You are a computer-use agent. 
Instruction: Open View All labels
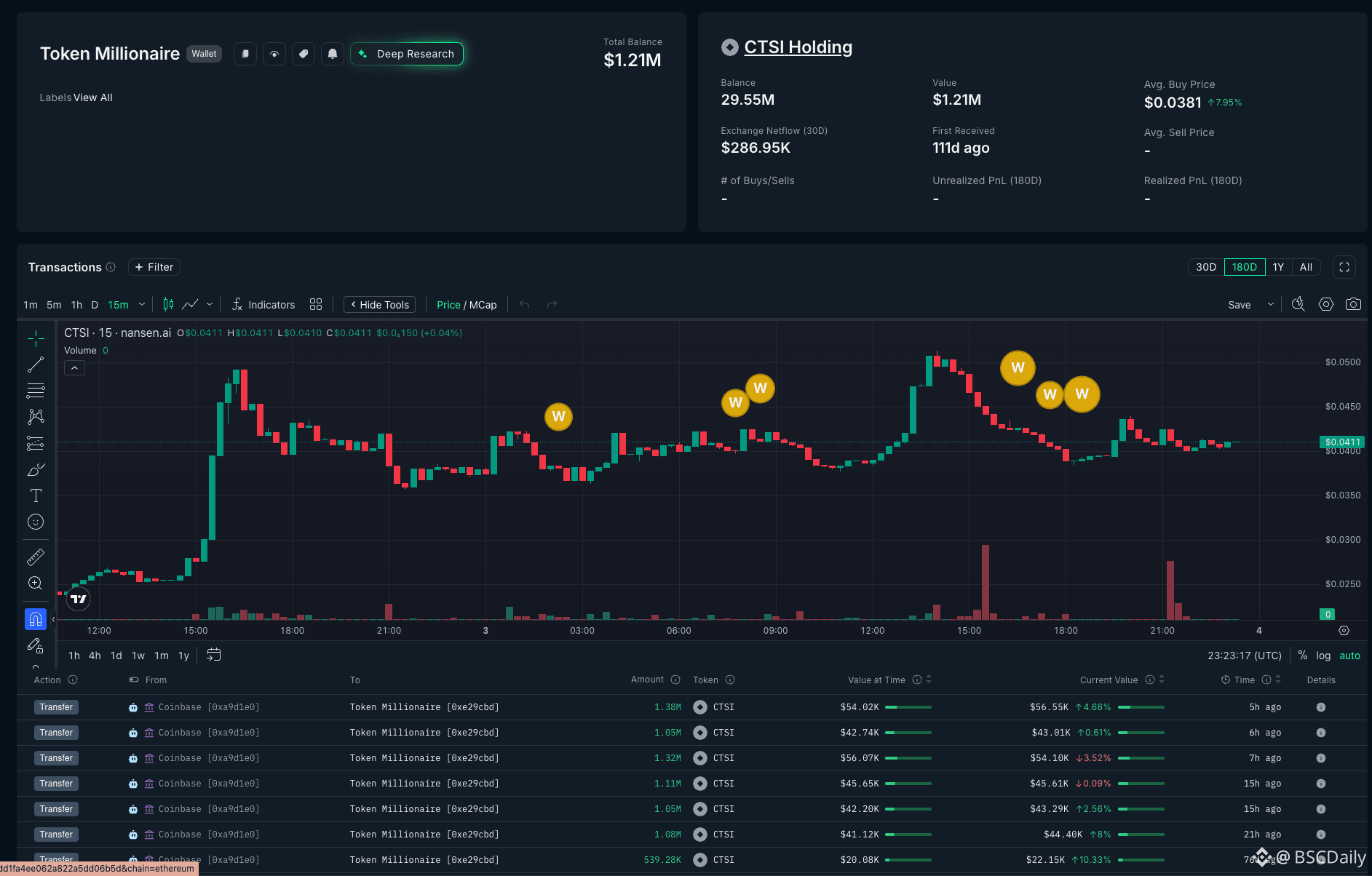pos(93,97)
